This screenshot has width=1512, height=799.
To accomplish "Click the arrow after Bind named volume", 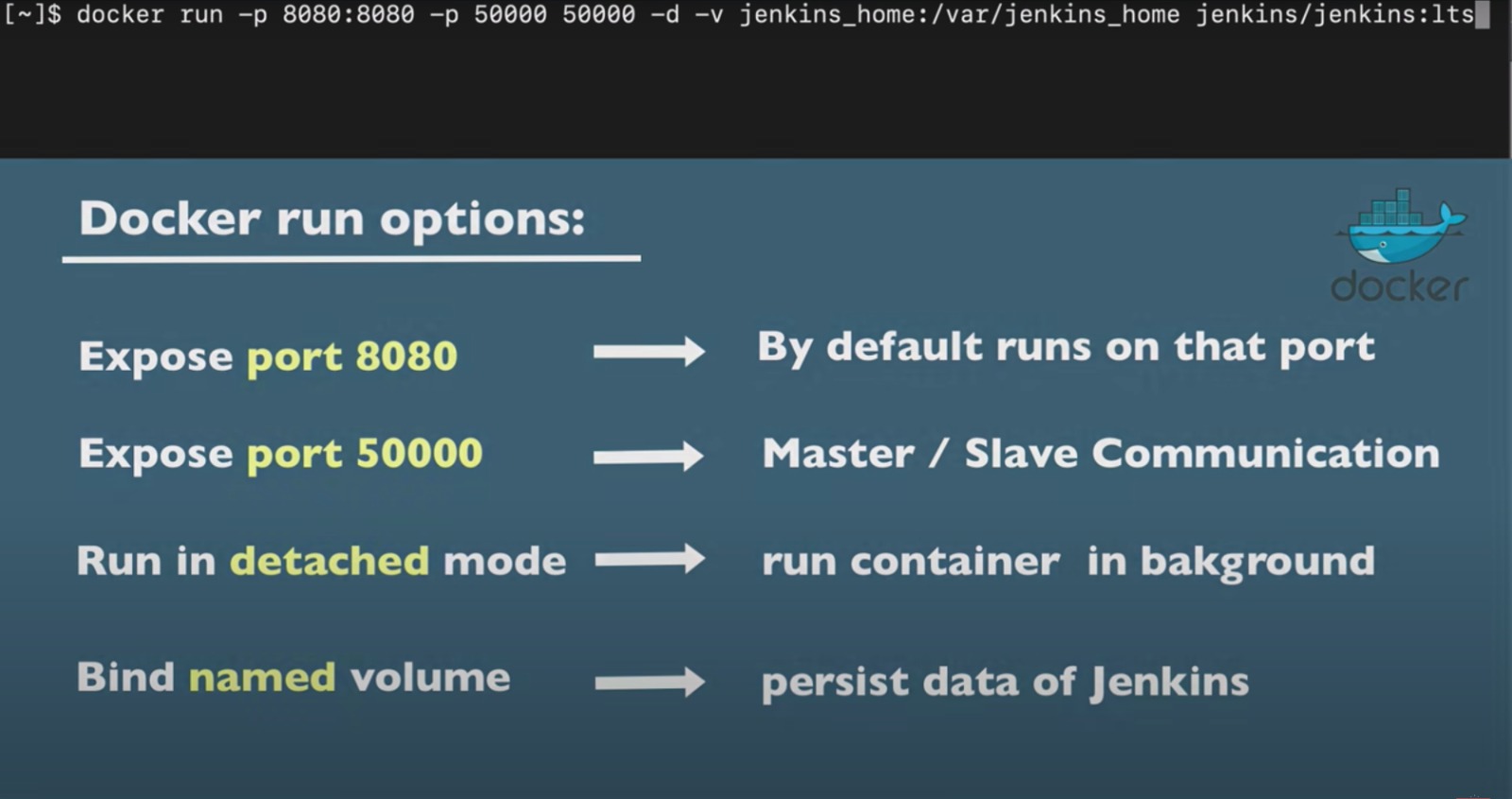I will click(649, 682).
